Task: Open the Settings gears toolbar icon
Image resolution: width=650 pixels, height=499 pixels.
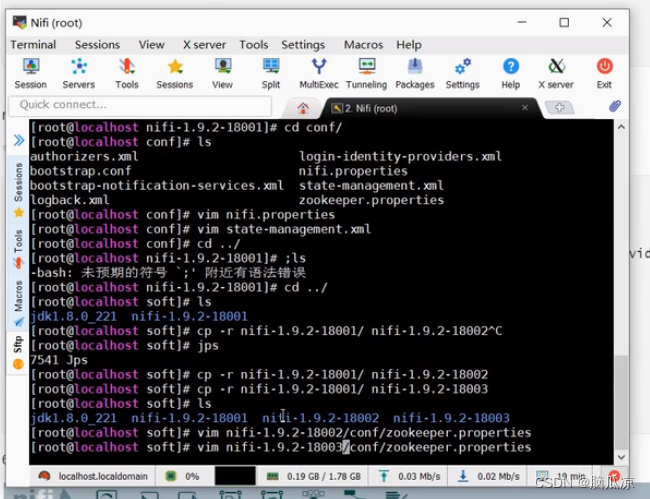Action: (463, 74)
